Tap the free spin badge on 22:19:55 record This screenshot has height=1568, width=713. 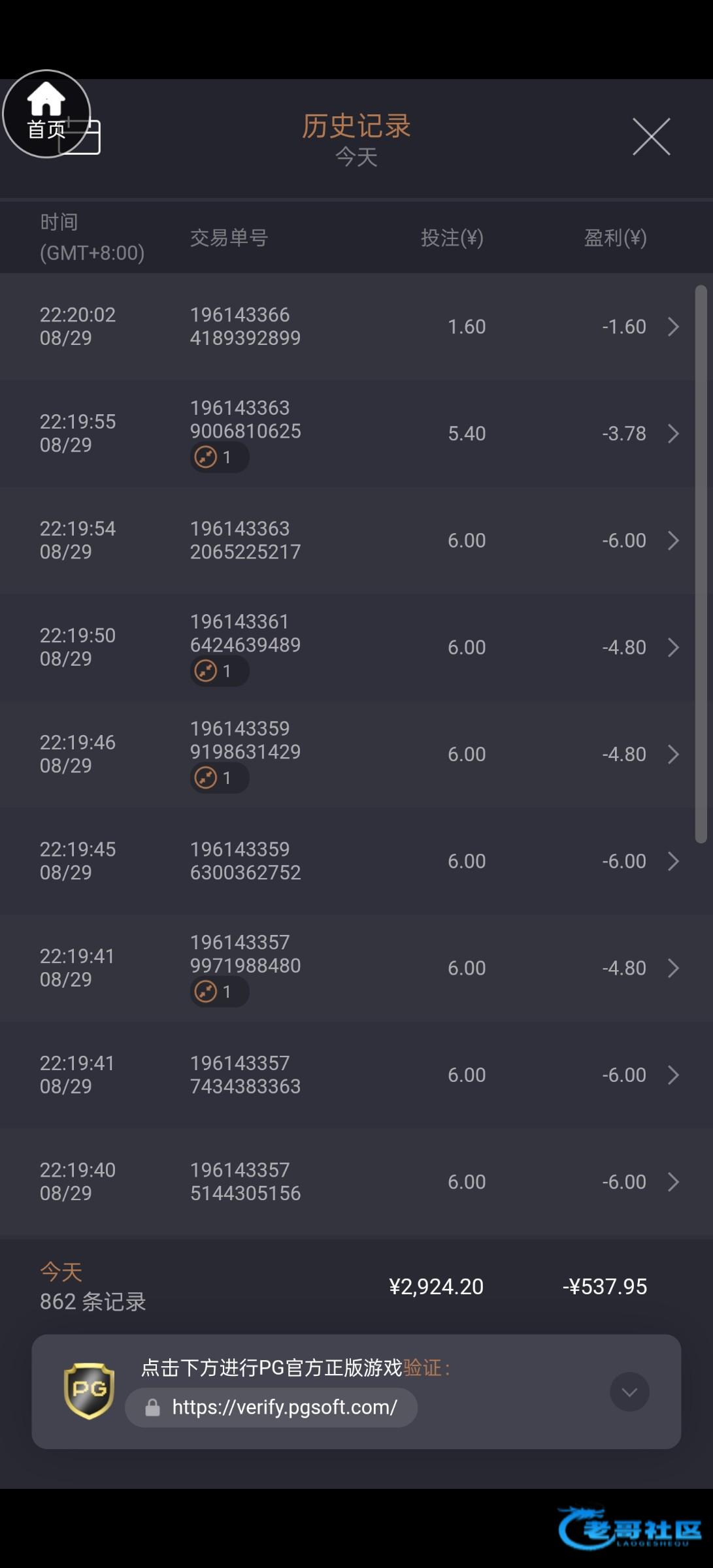point(219,457)
